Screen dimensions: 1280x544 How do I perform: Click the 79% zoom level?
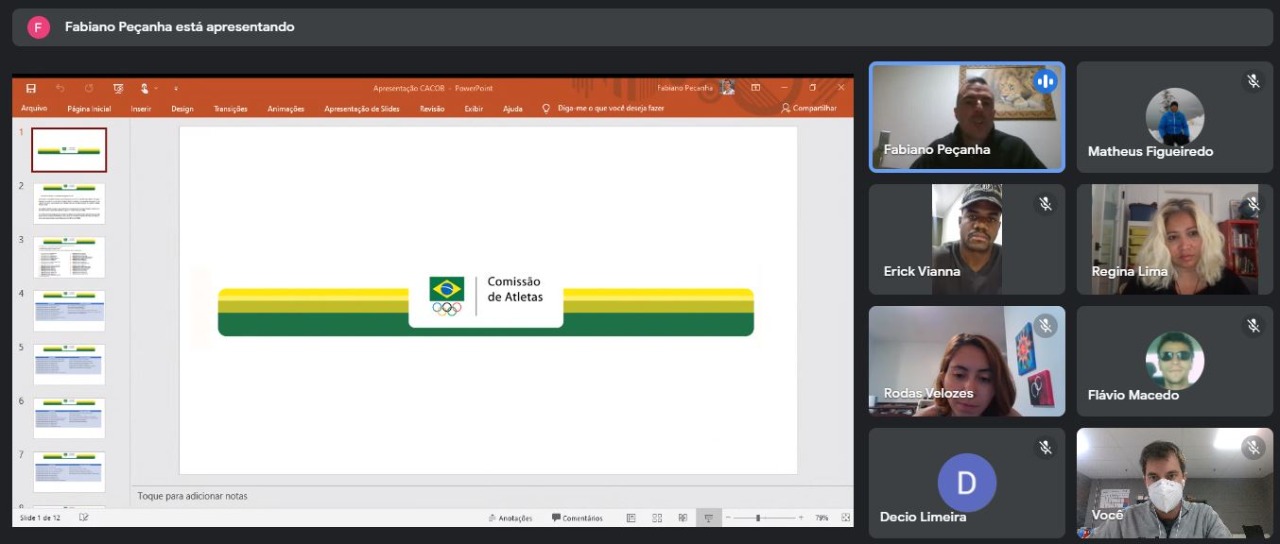822,518
